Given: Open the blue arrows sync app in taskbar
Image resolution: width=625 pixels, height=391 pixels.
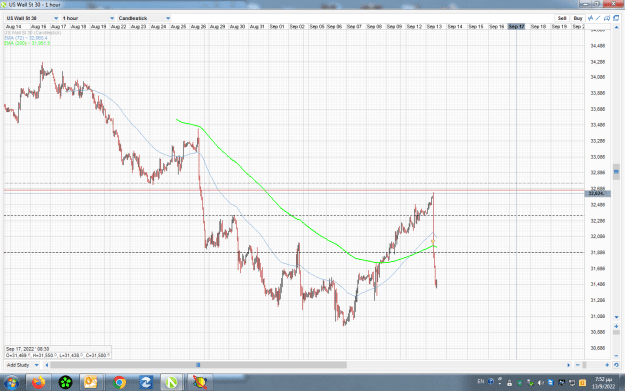Looking at the screenshot, I should pos(146,383).
